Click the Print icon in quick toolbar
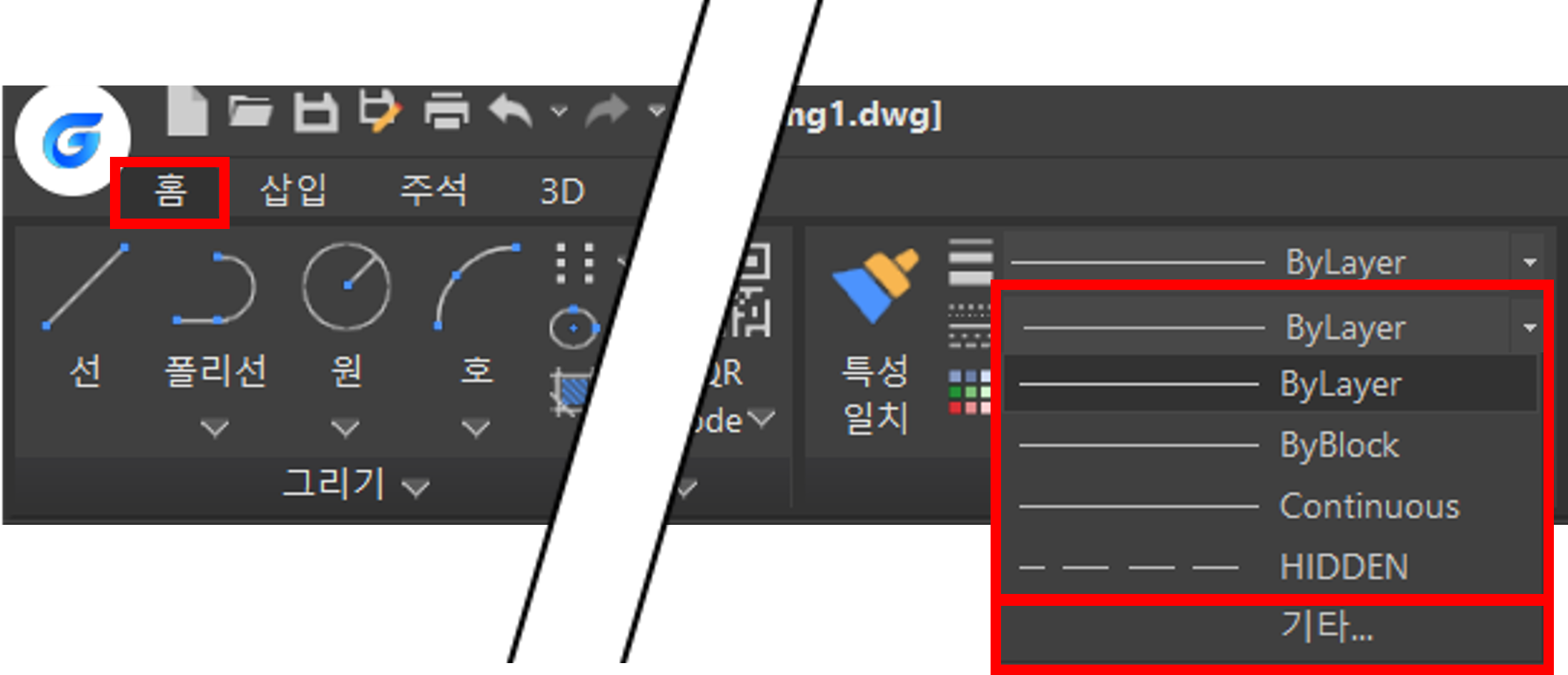1568x675 pixels. point(447,112)
